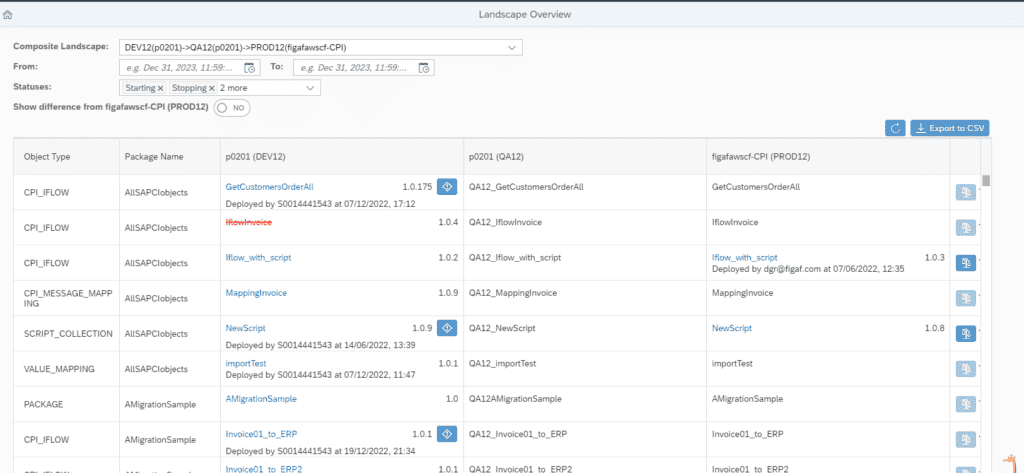The width and height of the screenshot is (1024, 473).
Task: Select QA12AMigrationSample cell text
Action: click(515, 399)
